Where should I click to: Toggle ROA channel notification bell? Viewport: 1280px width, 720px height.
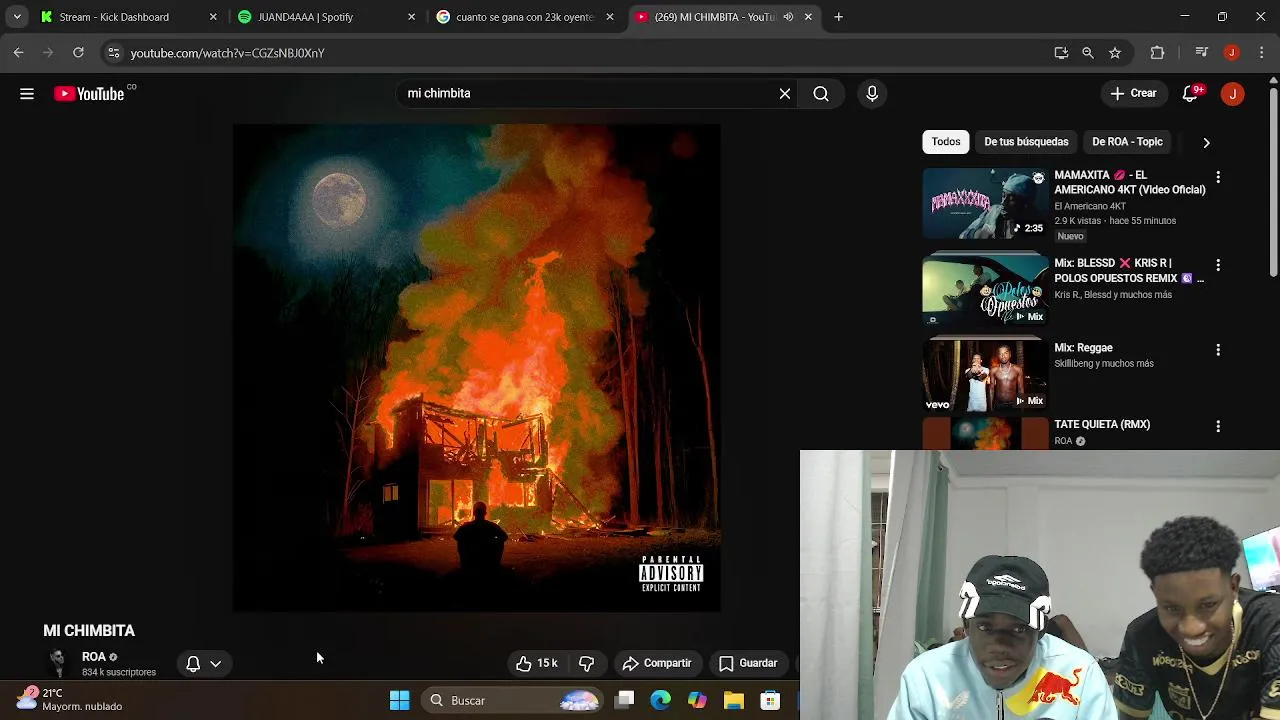coord(193,663)
